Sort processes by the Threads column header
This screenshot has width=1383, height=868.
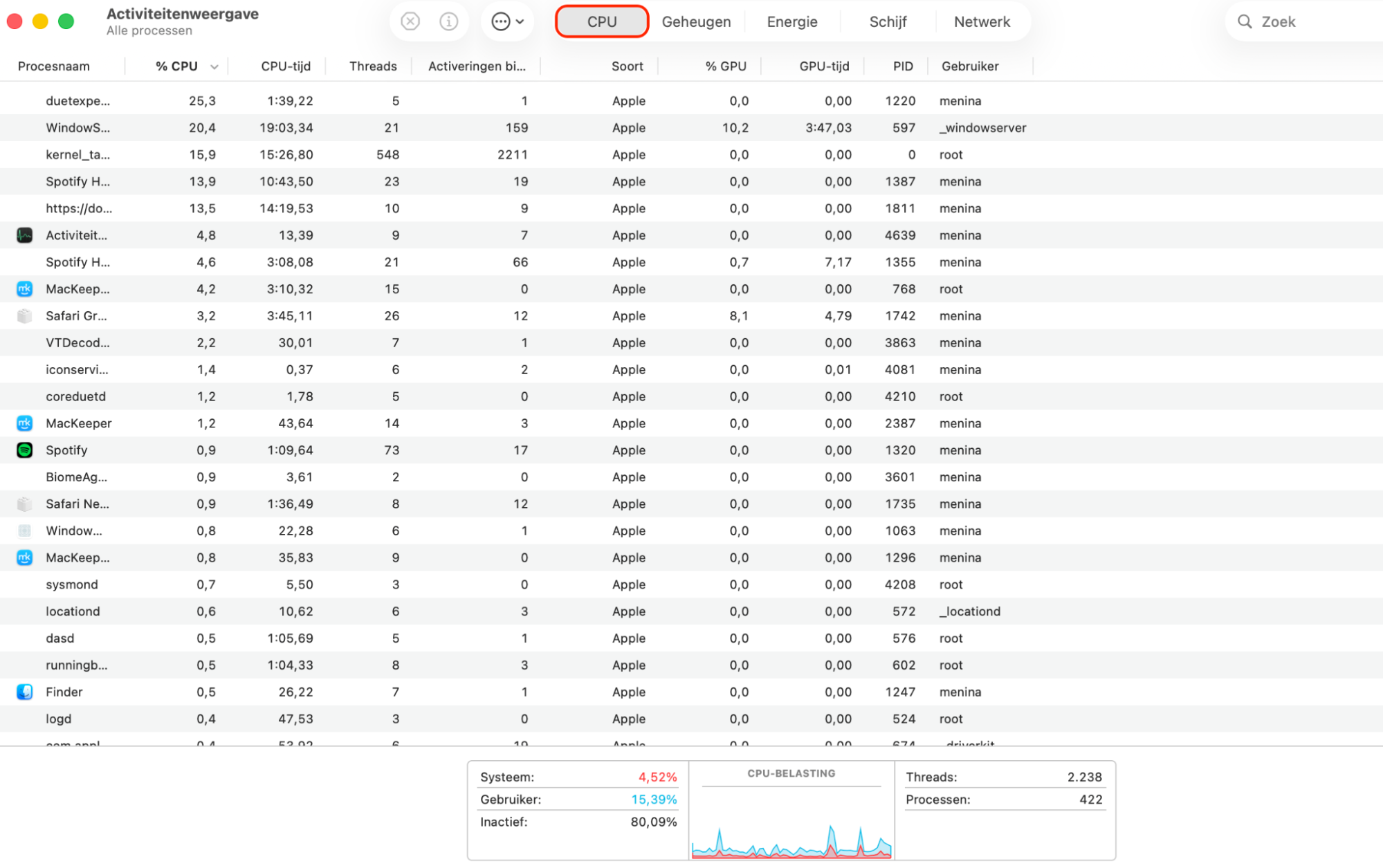[x=373, y=66]
